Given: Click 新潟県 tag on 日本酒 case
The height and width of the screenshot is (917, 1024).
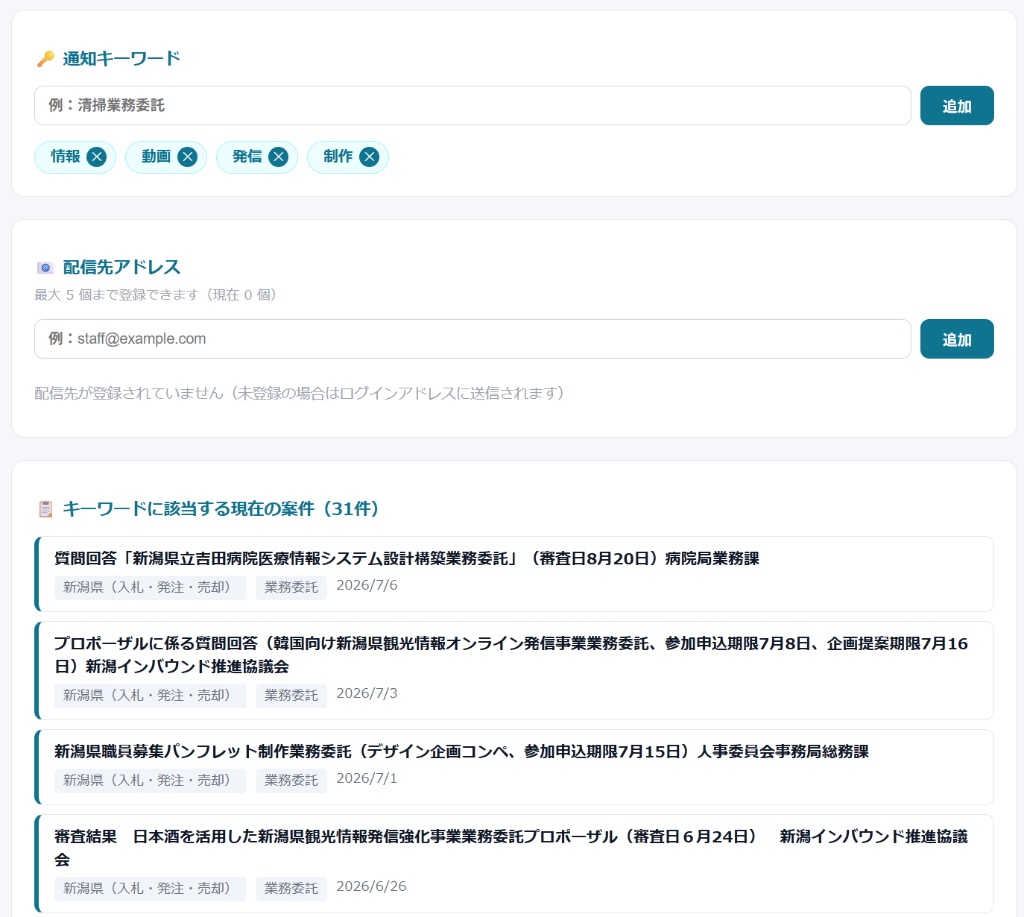Looking at the screenshot, I should pyautogui.click(x=150, y=888).
